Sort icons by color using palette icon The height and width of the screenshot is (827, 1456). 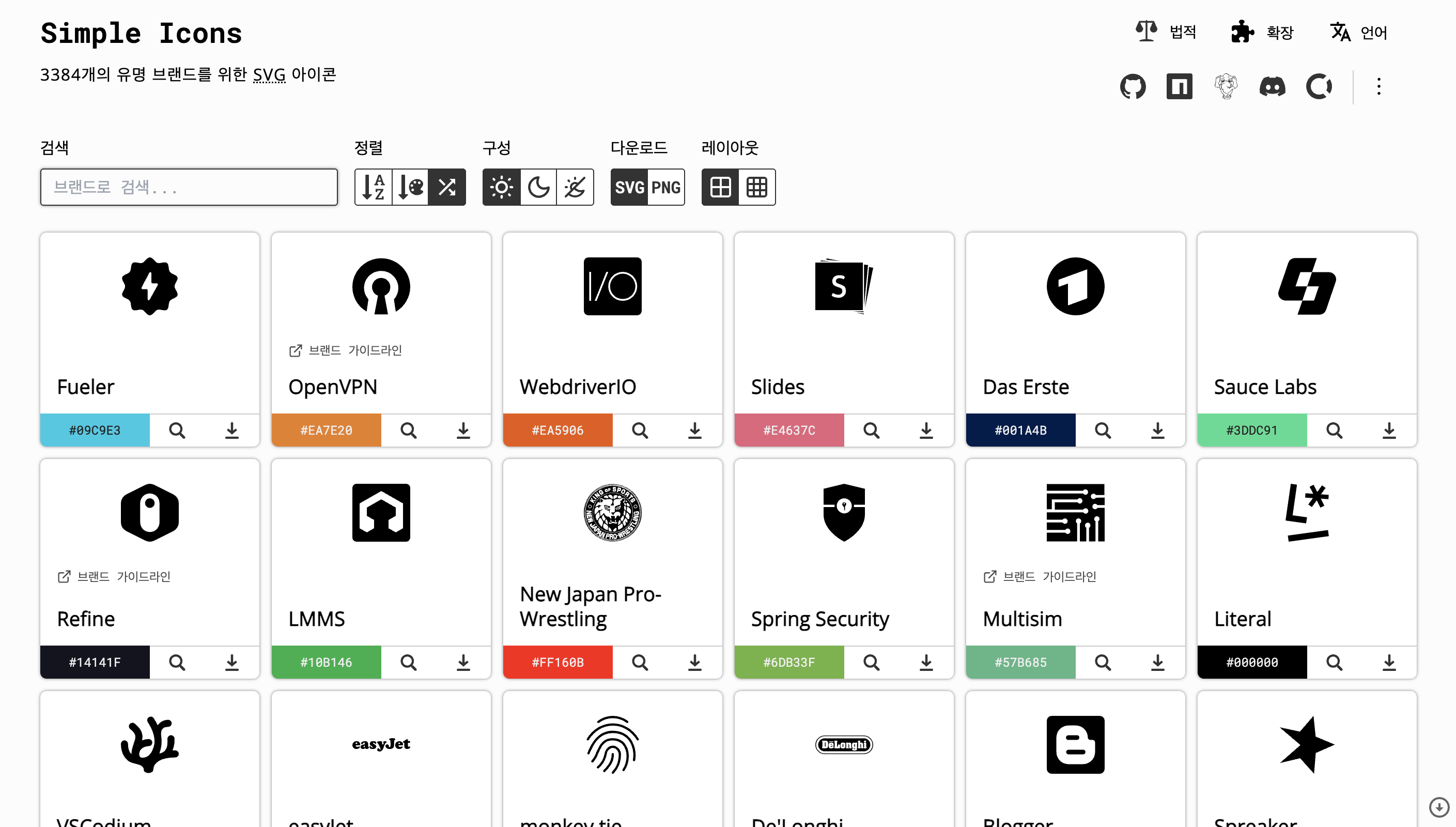click(410, 187)
